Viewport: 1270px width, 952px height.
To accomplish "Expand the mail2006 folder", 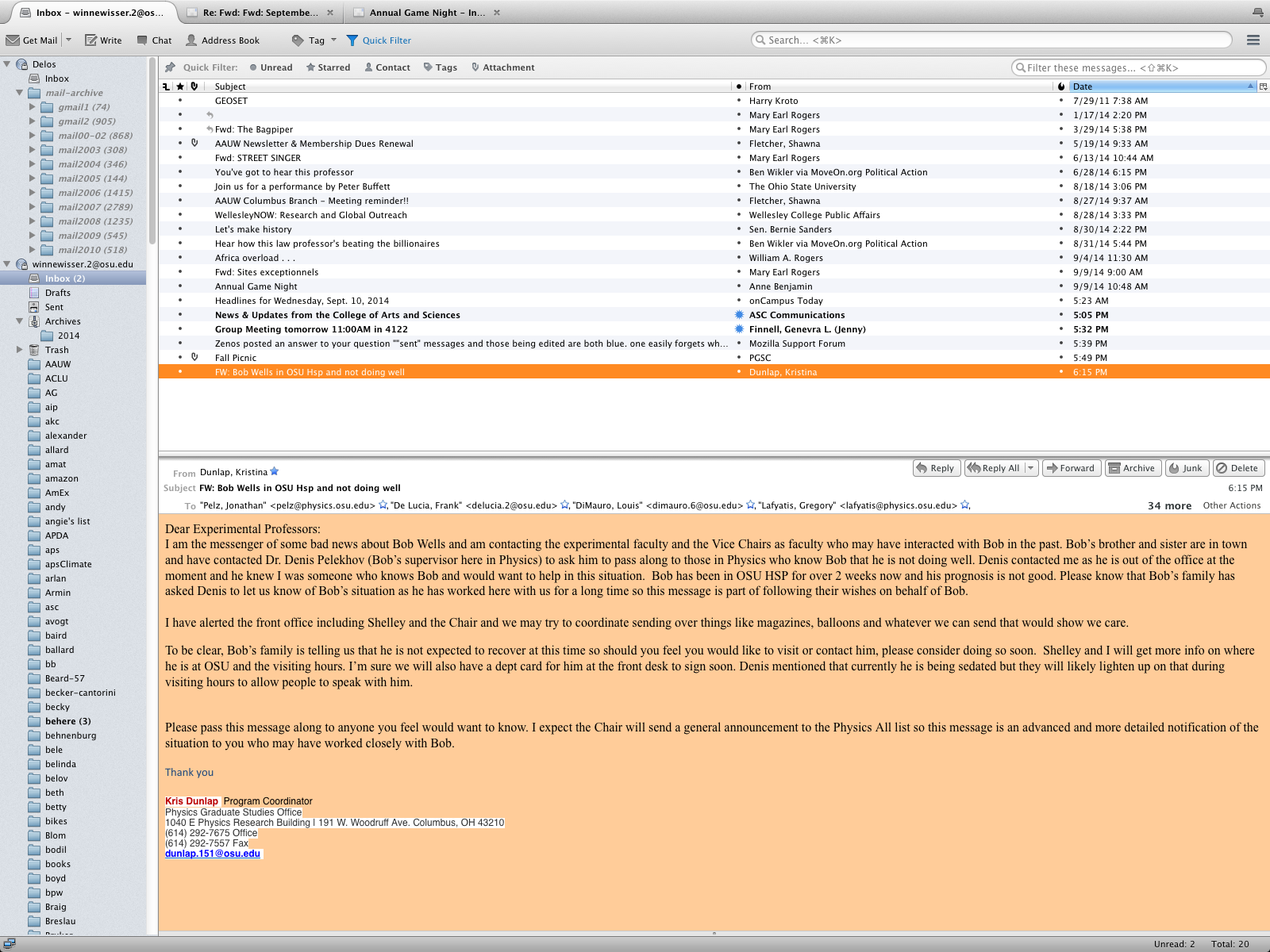I will (x=33, y=193).
